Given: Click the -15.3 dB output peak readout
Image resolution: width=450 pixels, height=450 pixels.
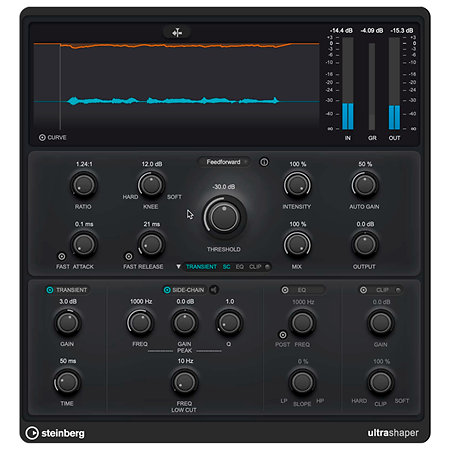Looking at the screenshot, I should [401, 30].
